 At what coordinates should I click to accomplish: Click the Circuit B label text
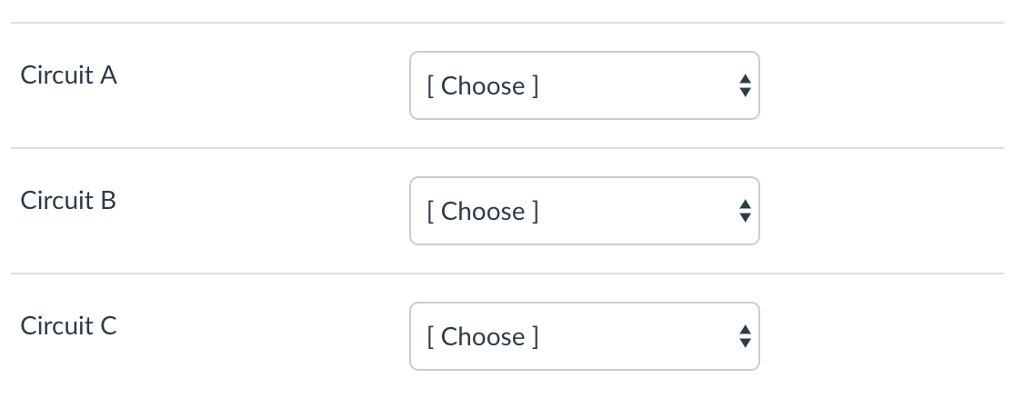pyautogui.click(x=68, y=200)
